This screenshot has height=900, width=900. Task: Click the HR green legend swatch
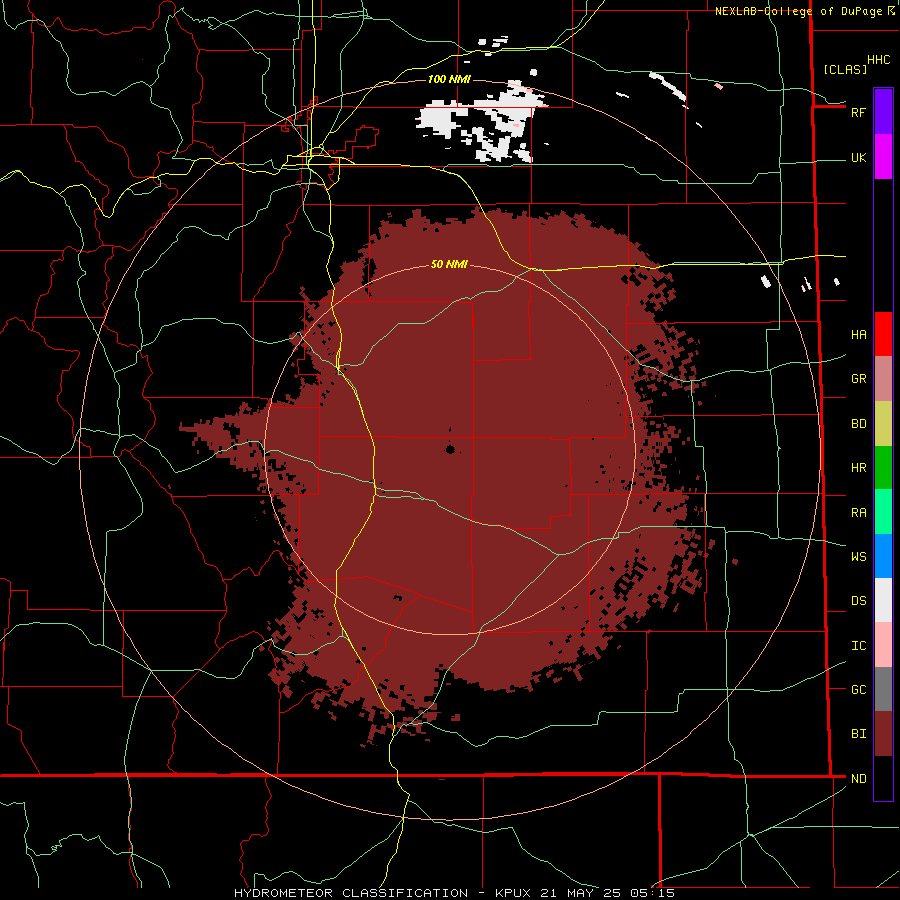pos(883,468)
